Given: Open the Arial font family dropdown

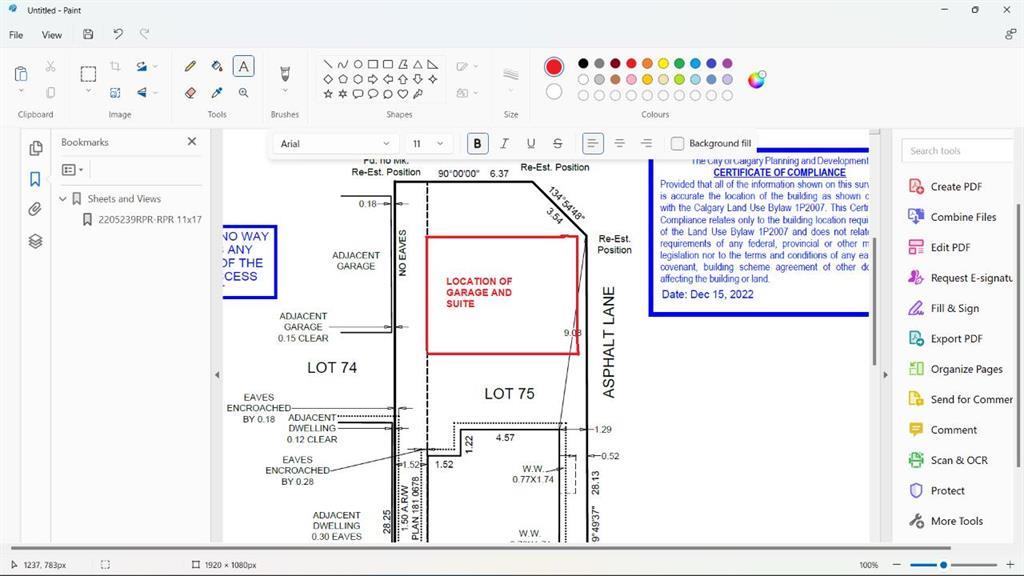Looking at the screenshot, I should (335, 144).
